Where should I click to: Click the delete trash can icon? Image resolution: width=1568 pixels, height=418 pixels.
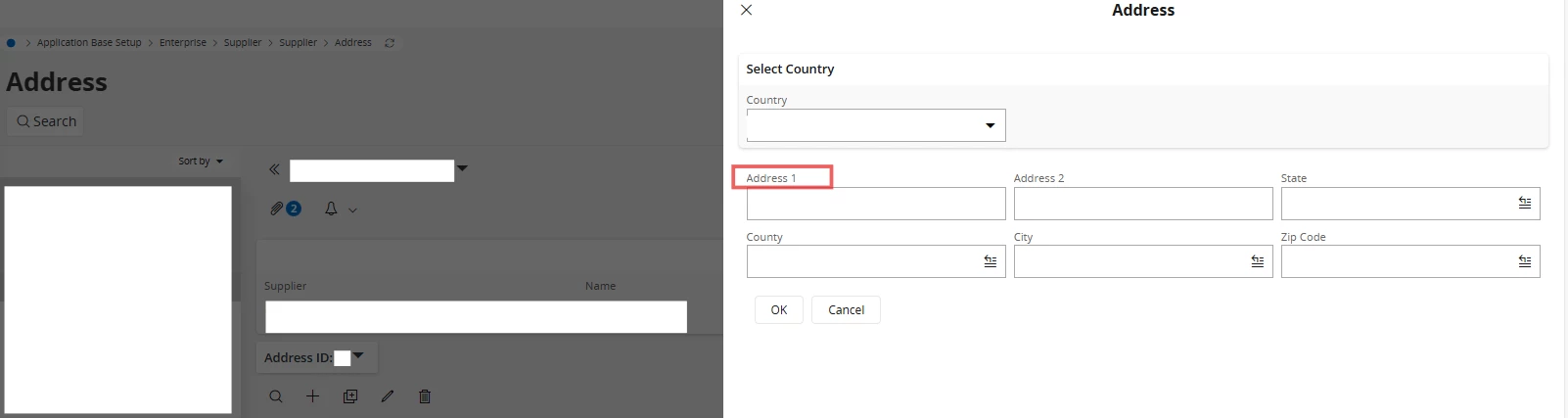pos(425,396)
